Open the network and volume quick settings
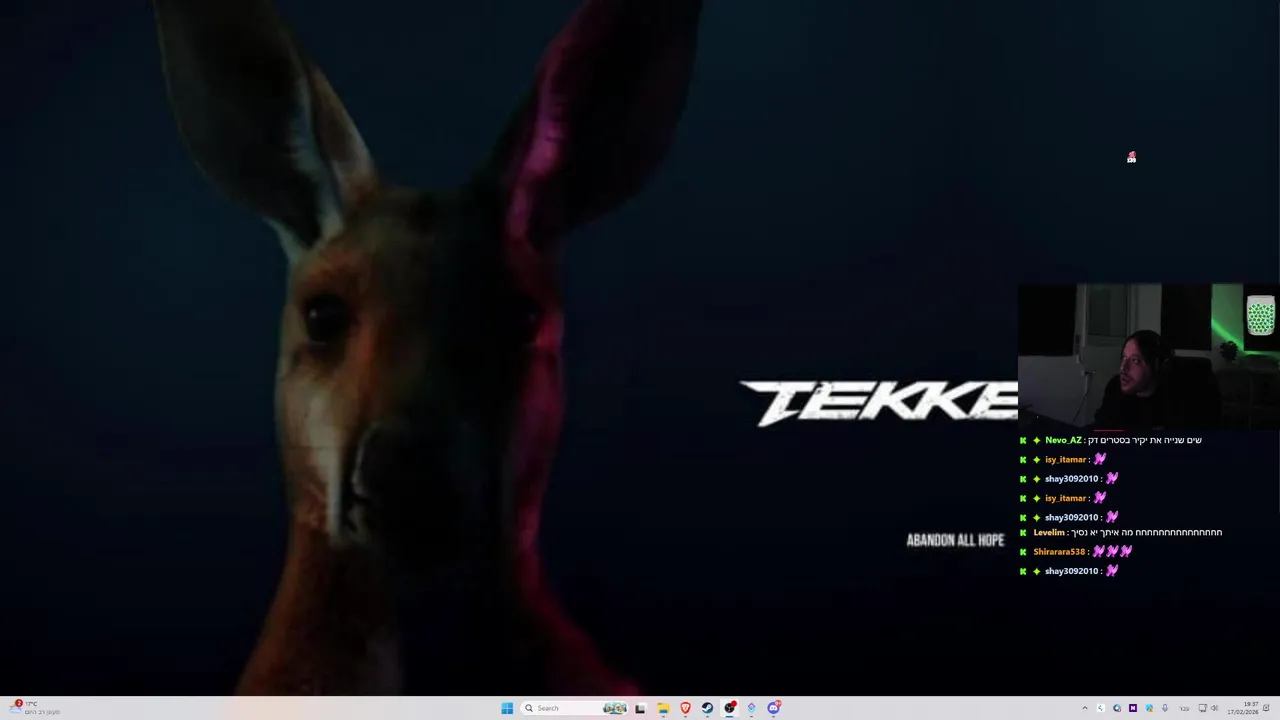The image size is (1280, 720). tap(1208, 708)
